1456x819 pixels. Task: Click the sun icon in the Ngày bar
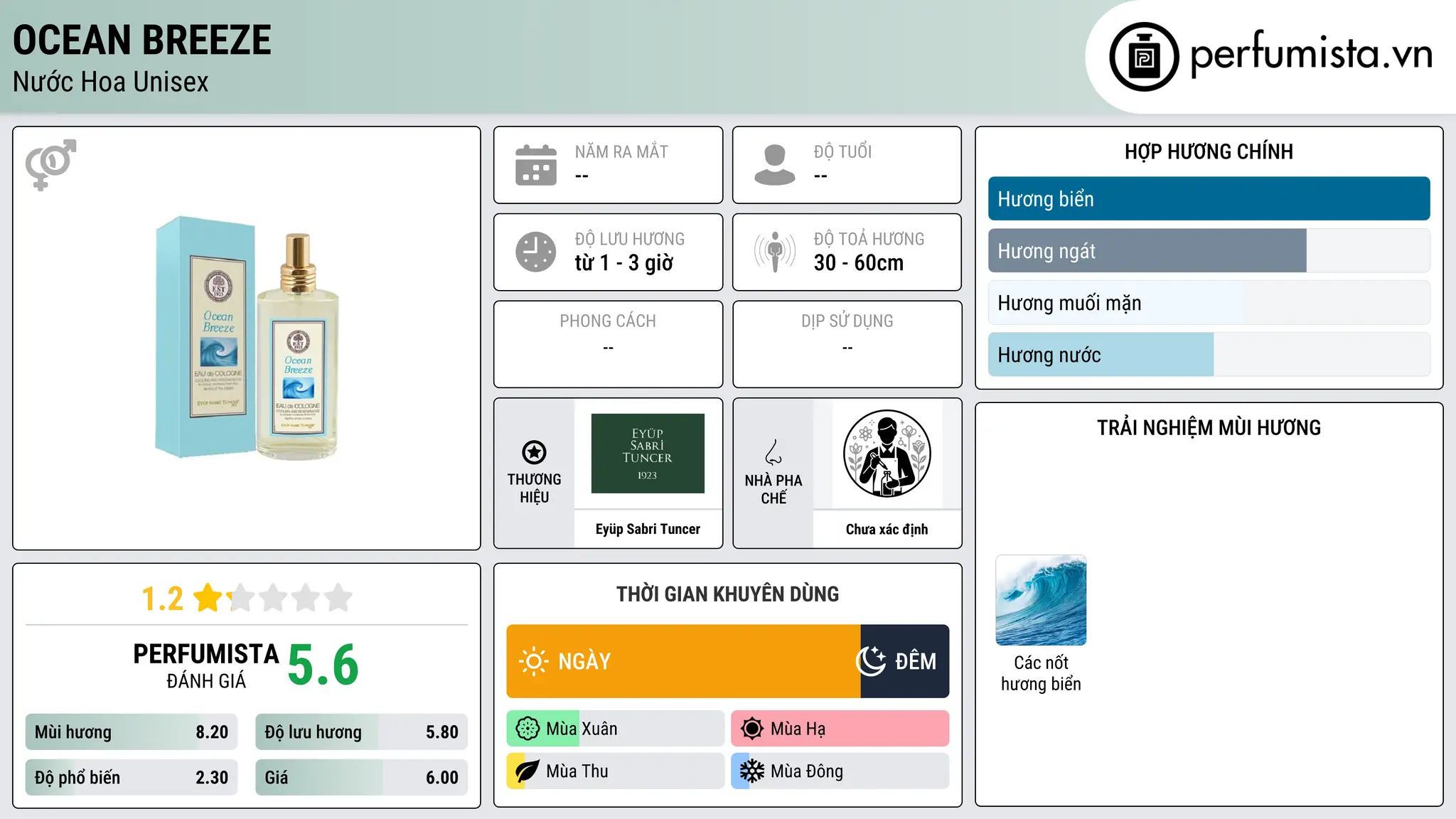(533, 661)
